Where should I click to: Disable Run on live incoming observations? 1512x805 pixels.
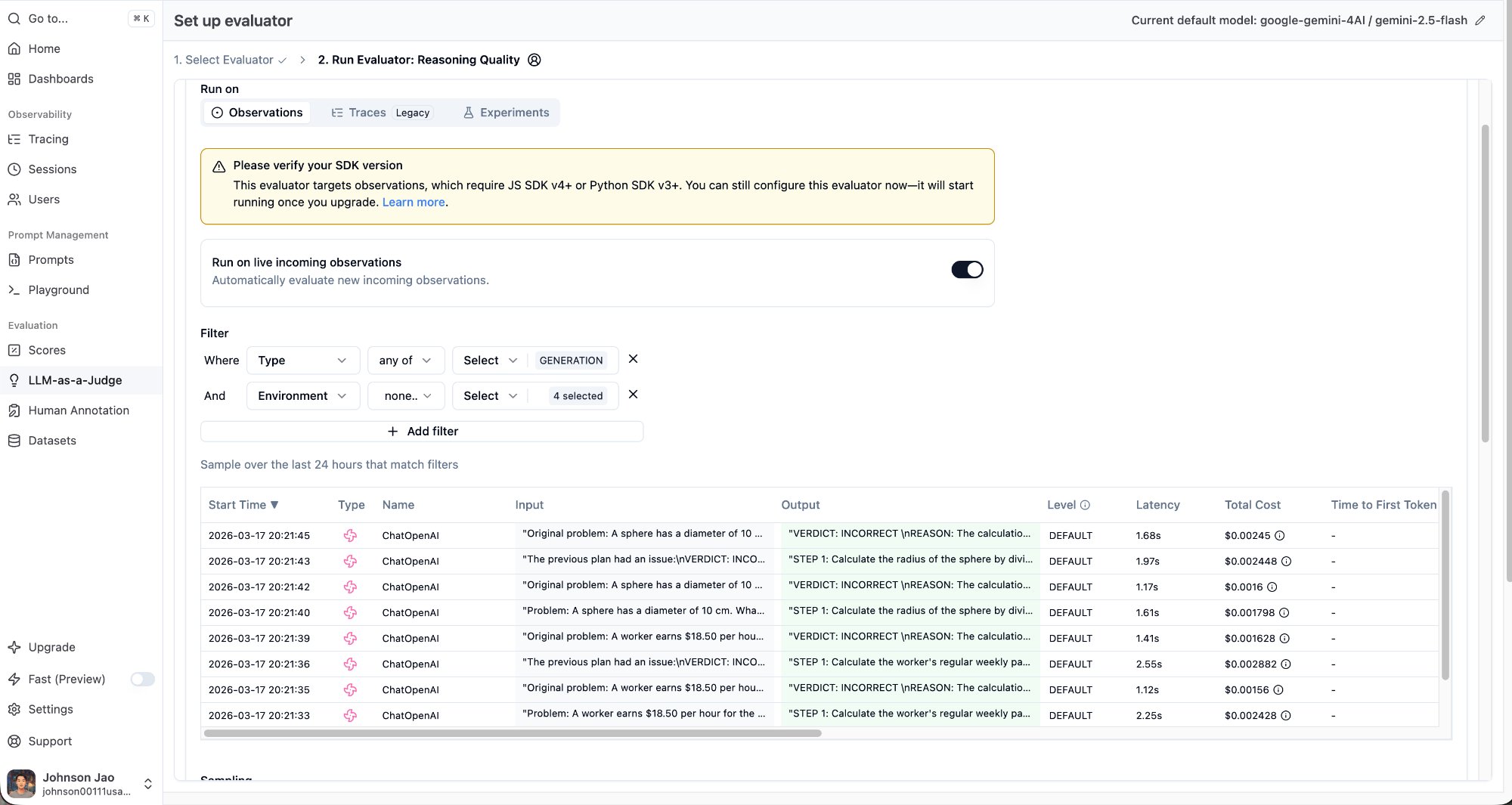[967, 269]
